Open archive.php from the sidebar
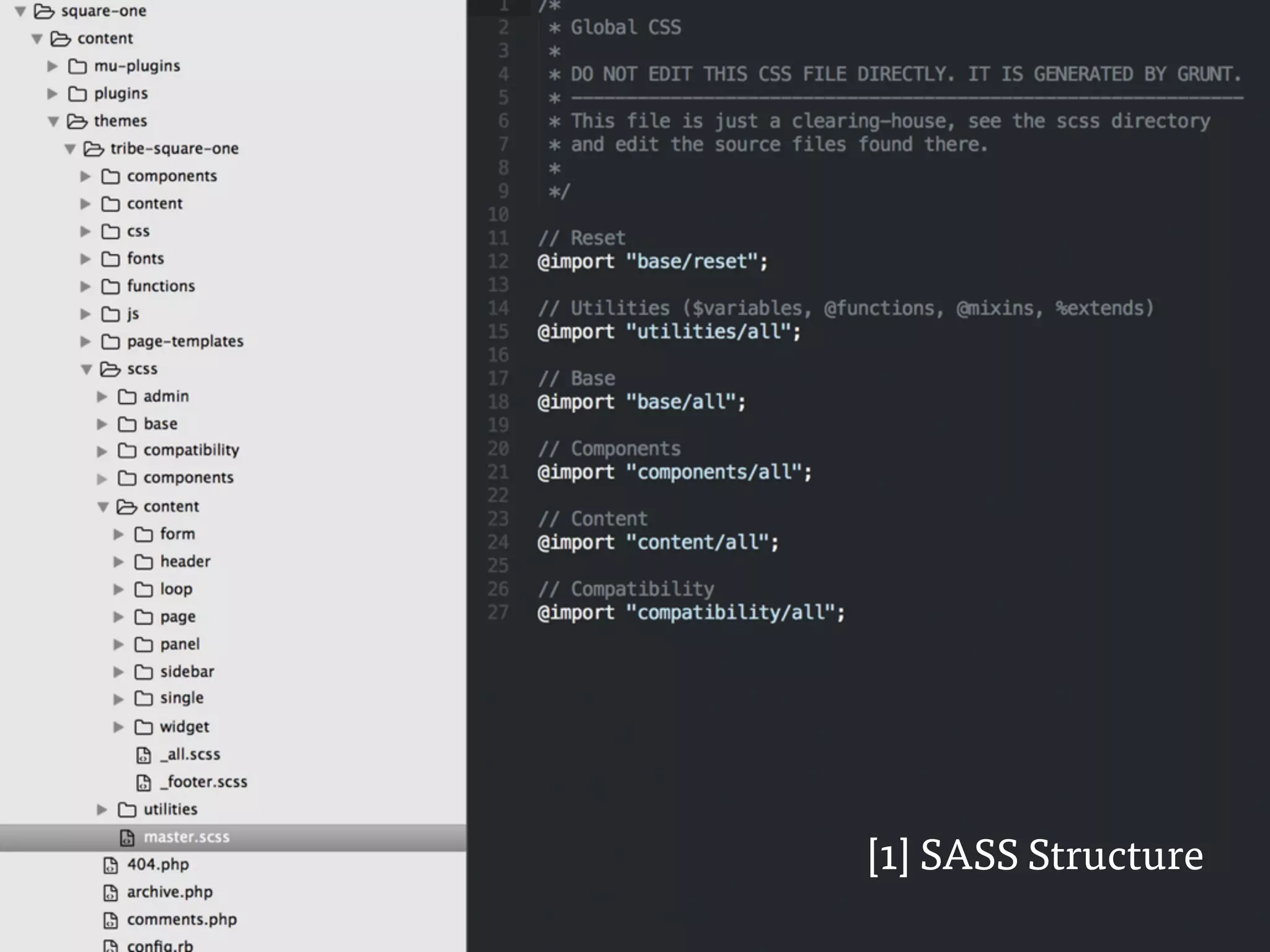 point(170,892)
